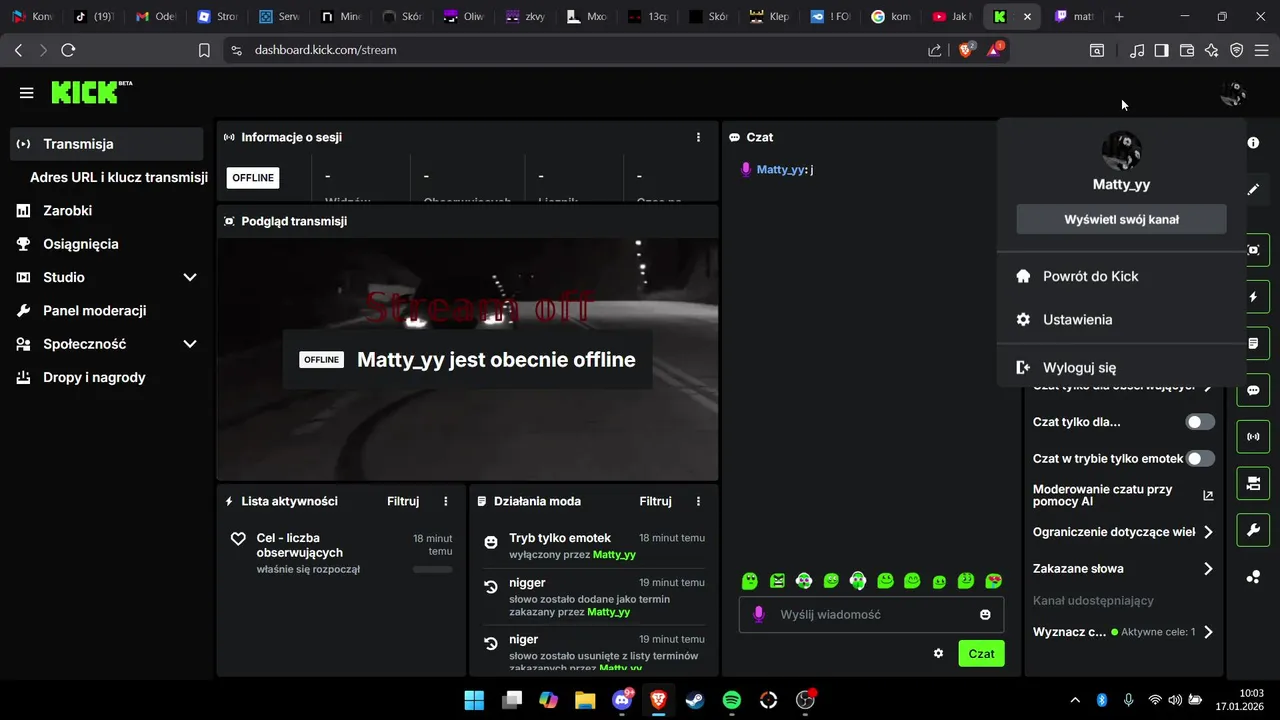Open Discord from the taskbar
The height and width of the screenshot is (720, 1280).
tap(622, 700)
